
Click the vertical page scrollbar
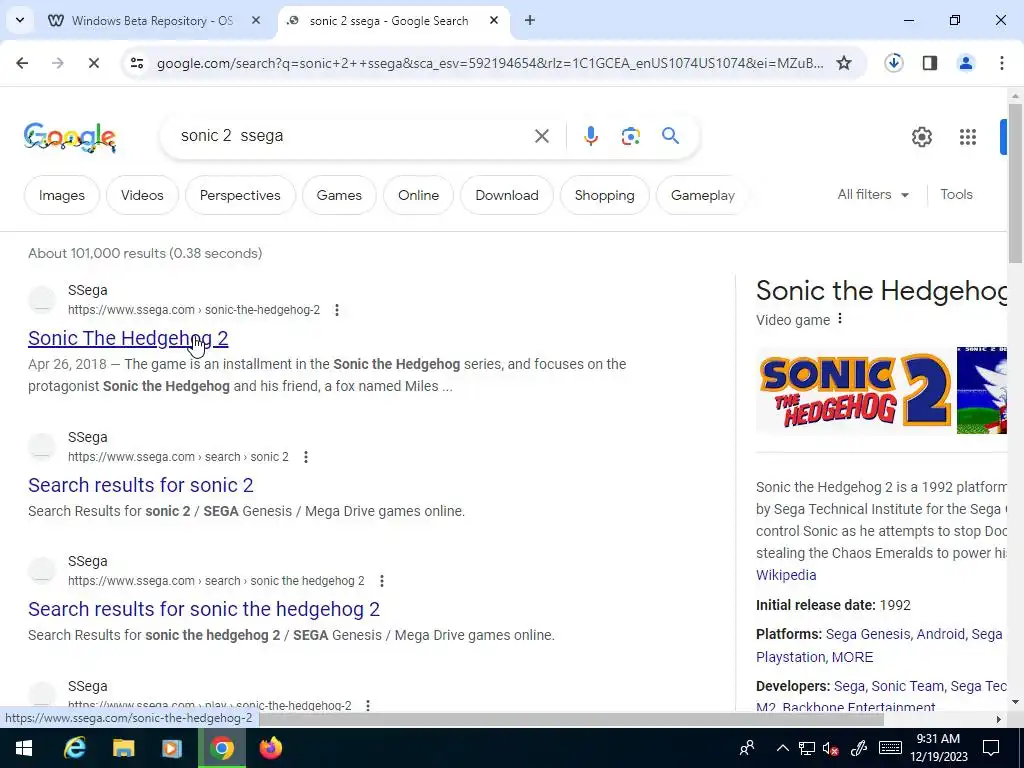coord(1015,183)
